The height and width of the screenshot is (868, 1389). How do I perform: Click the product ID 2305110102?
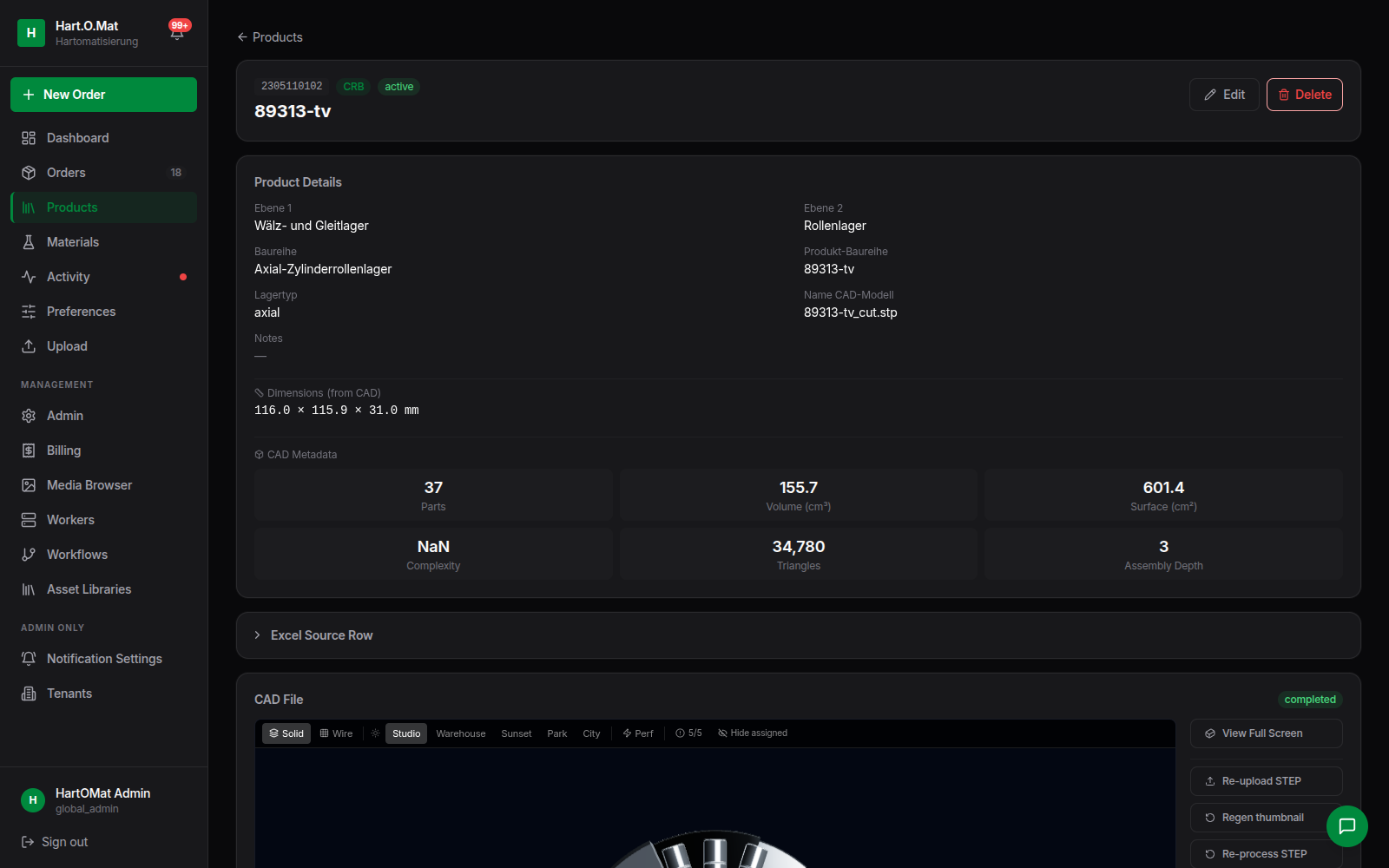click(292, 87)
